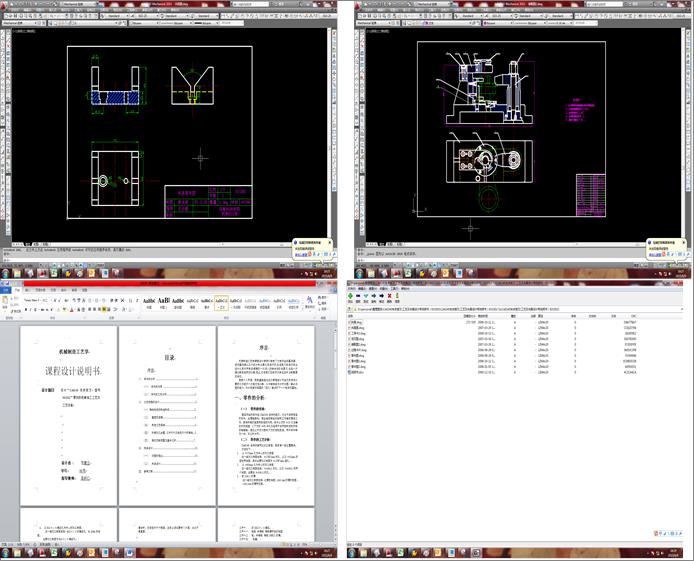
Task: Switch to Insert tab in Word ribbon
Action: [27, 290]
